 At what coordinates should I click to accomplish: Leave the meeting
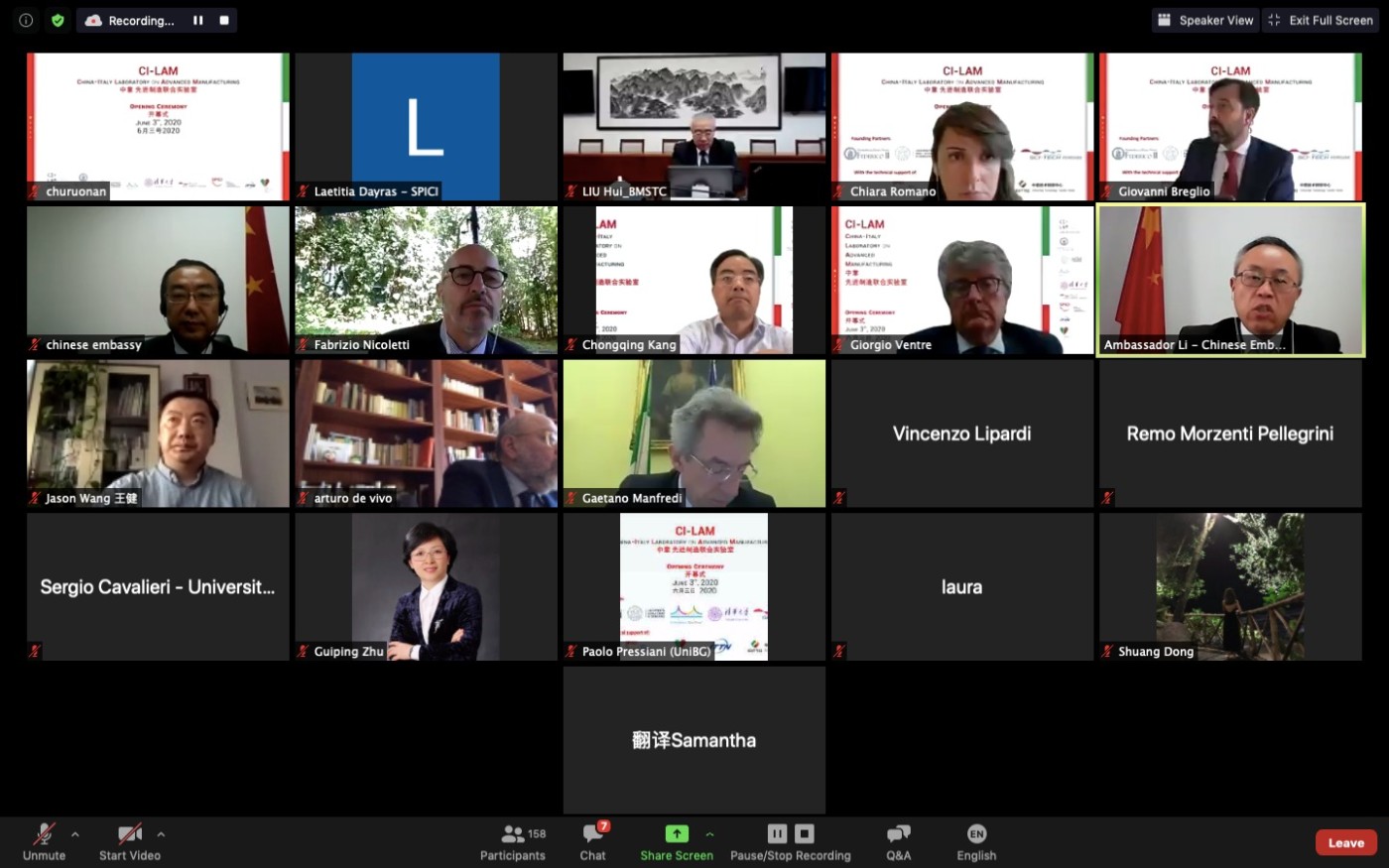(1346, 842)
